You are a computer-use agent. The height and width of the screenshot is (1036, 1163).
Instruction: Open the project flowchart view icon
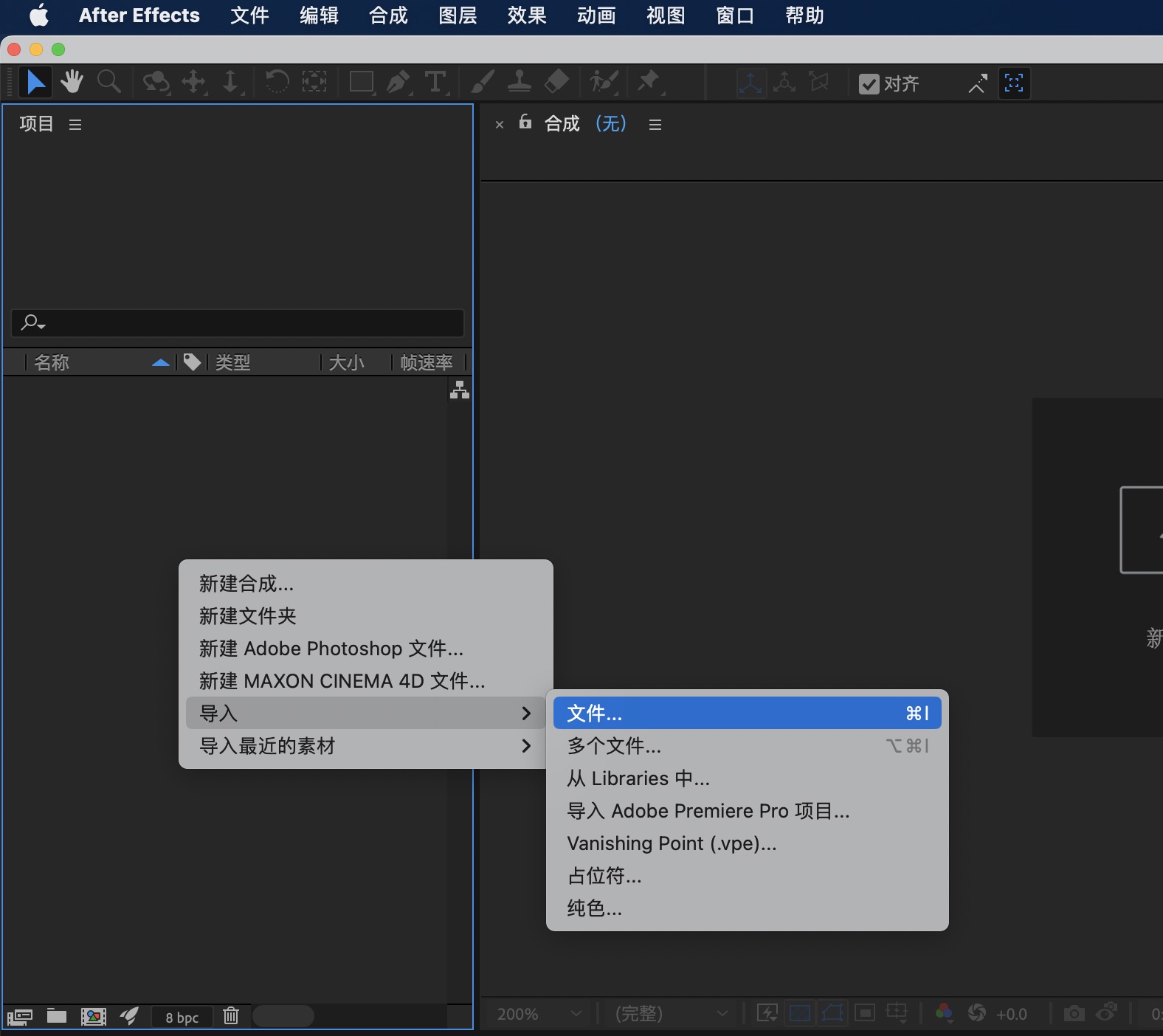coord(460,390)
